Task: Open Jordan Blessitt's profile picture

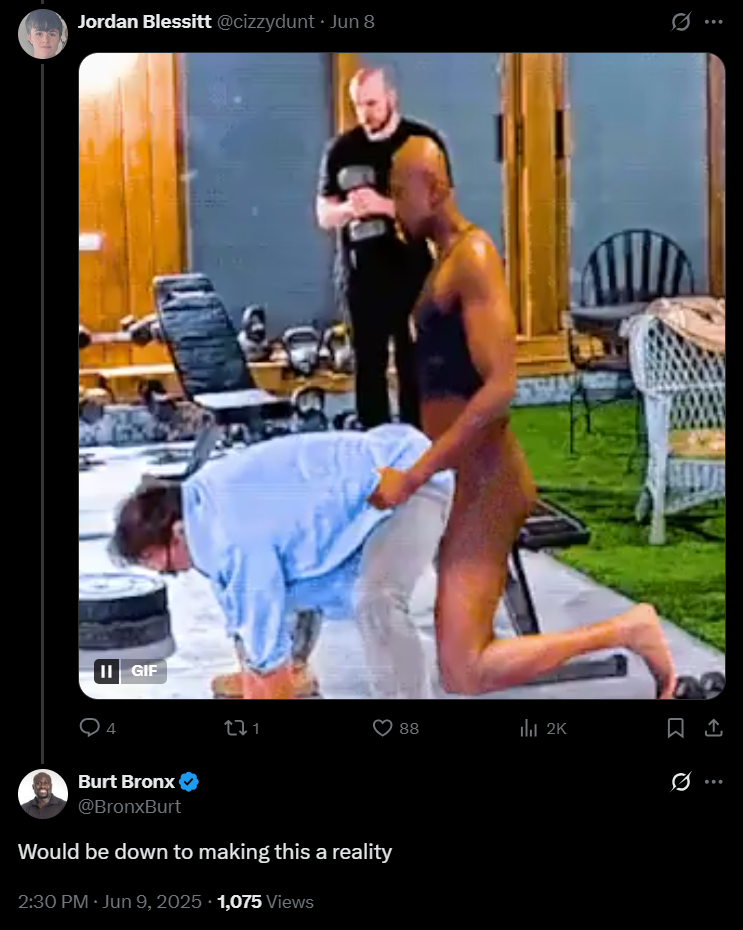Action: [43, 34]
